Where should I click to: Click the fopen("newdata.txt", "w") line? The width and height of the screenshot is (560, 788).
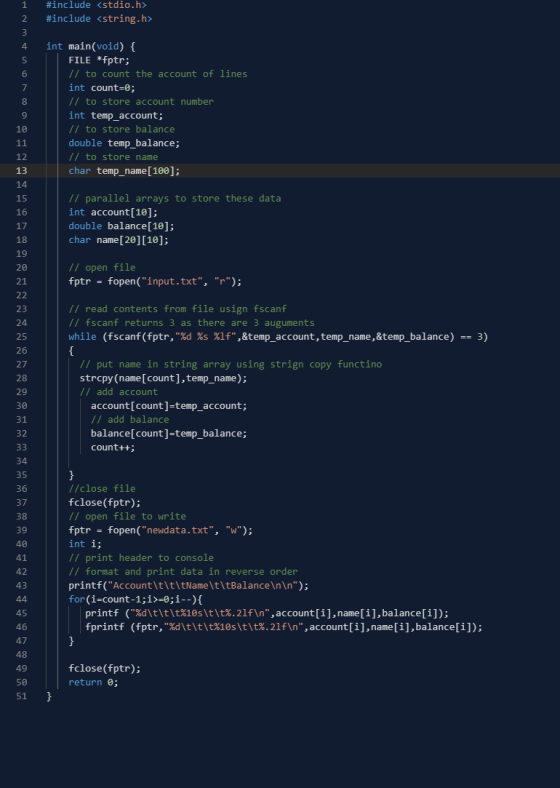[x=161, y=531]
